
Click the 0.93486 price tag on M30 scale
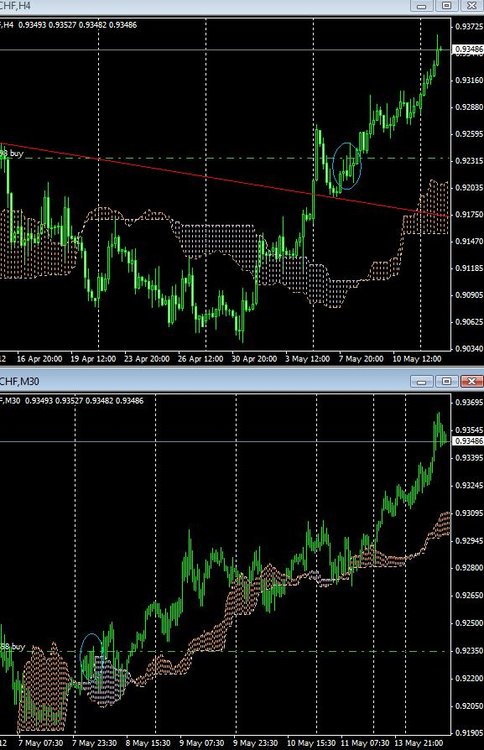click(x=468, y=441)
